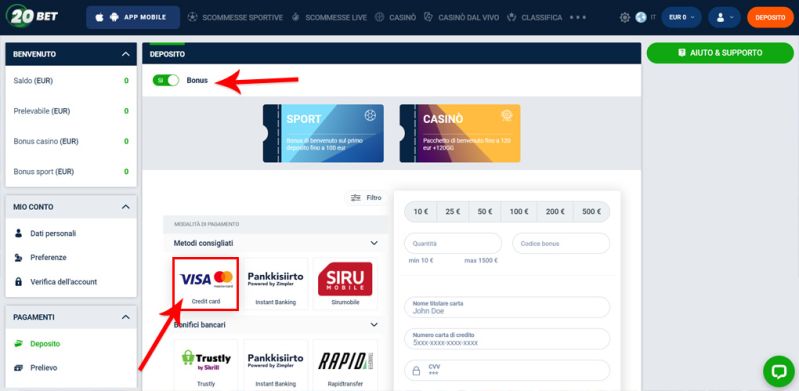Choose Pankkisiirto under Metodi consigliati
The width and height of the screenshot is (799, 391).
(275, 283)
